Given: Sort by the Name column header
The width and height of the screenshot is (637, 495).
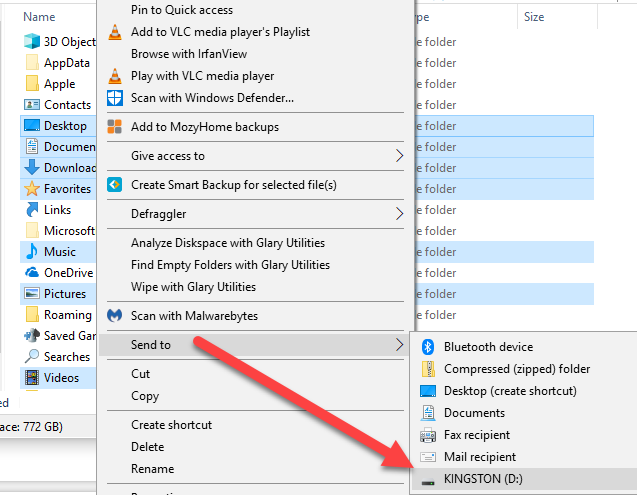Looking at the screenshot, I should click(39, 17).
